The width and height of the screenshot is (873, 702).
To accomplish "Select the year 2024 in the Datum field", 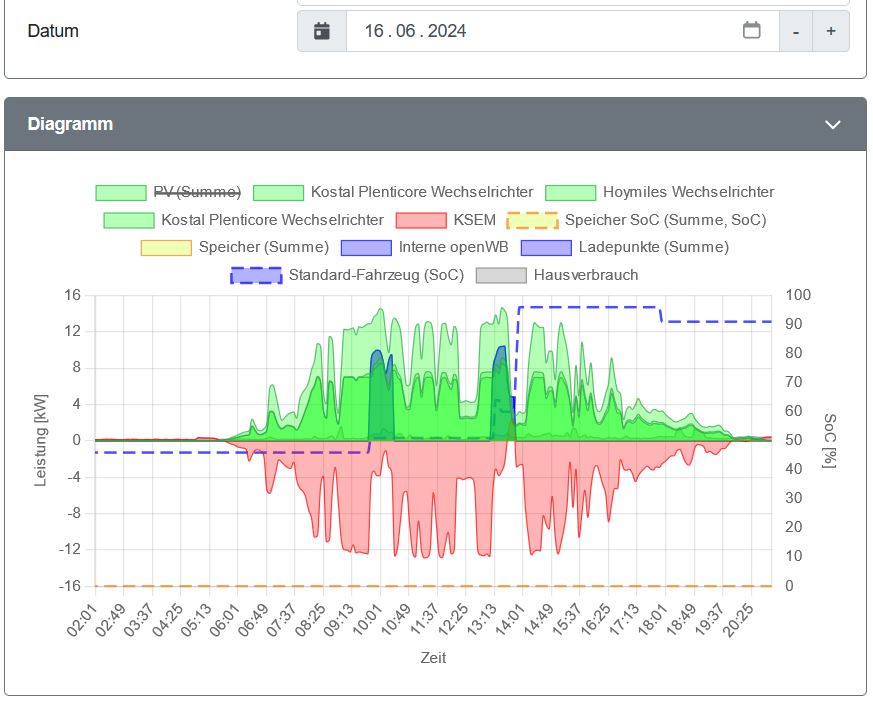I will (x=447, y=31).
